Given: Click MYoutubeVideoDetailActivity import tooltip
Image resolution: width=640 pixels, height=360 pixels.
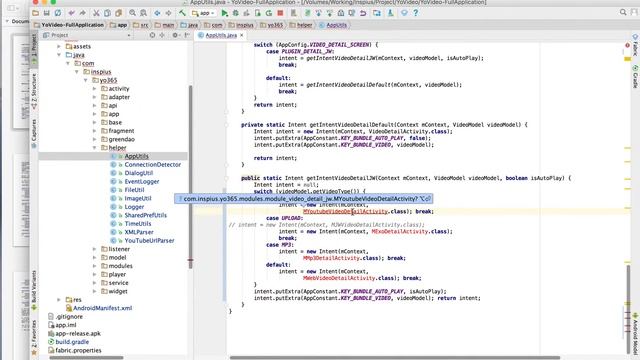Looking at the screenshot, I should (x=303, y=199).
